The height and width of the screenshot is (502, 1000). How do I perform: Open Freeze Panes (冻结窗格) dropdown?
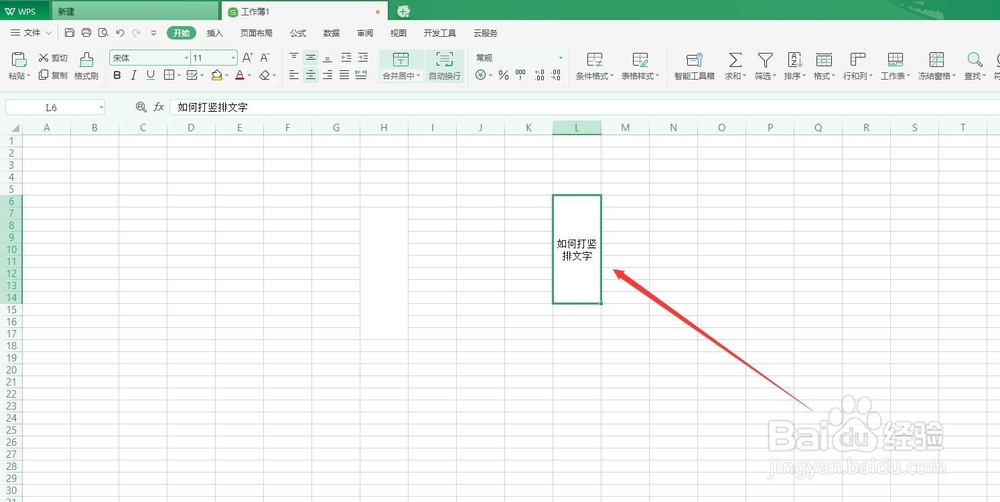[937, 66]
